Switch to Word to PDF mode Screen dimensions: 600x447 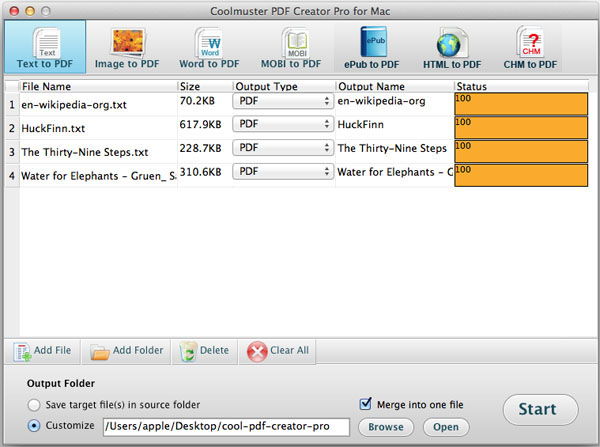click(209, 48)
